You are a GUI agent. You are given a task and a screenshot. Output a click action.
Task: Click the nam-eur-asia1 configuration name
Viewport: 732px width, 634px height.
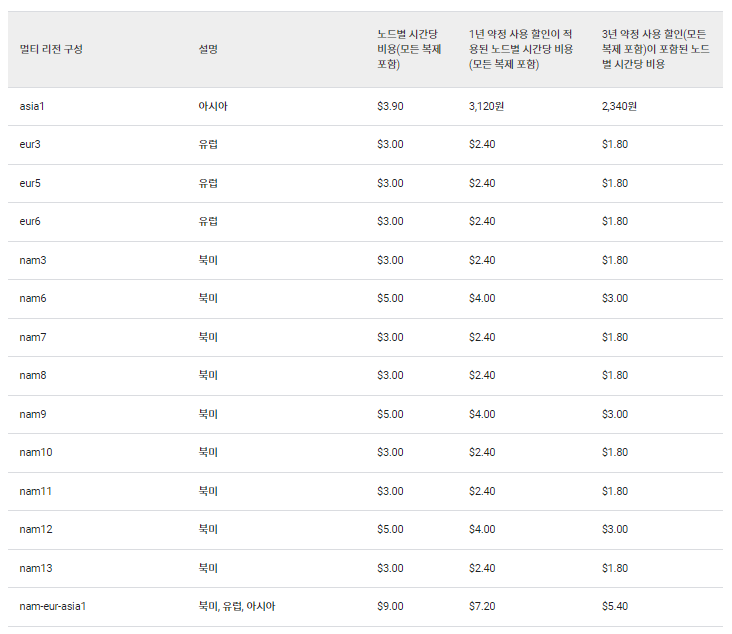[x=52, y=606]
